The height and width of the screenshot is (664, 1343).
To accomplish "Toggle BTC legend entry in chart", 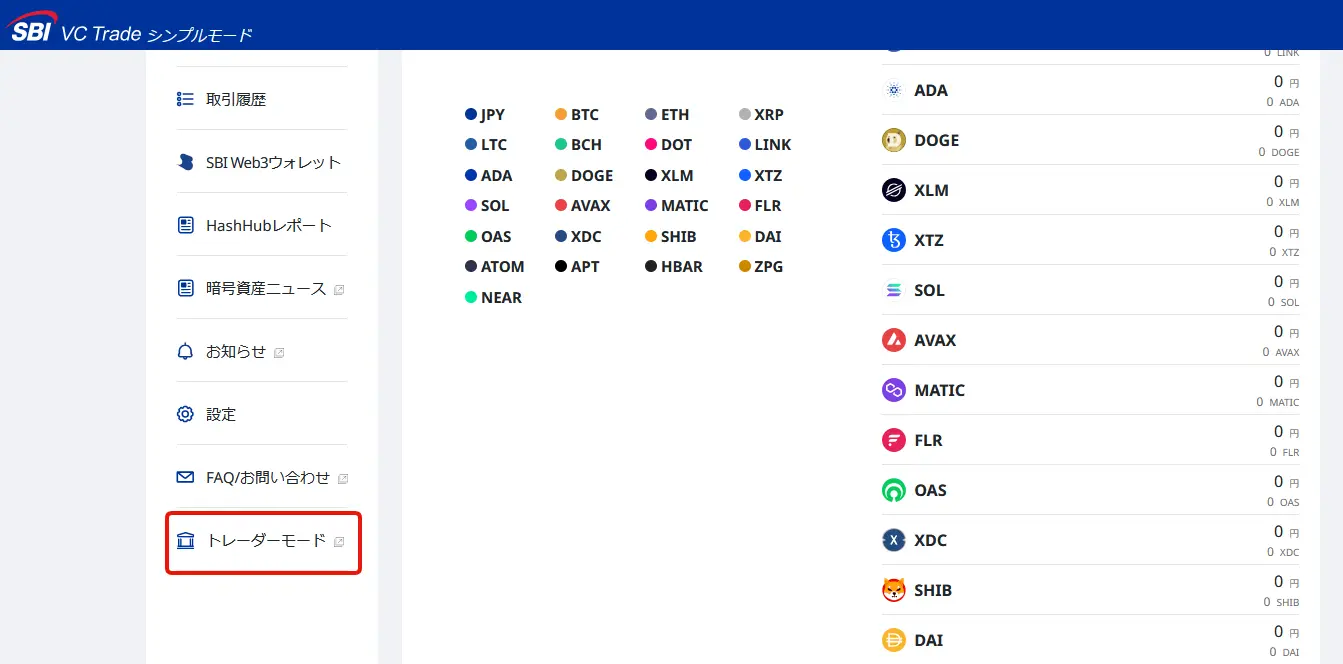I will tap(577, 114).
